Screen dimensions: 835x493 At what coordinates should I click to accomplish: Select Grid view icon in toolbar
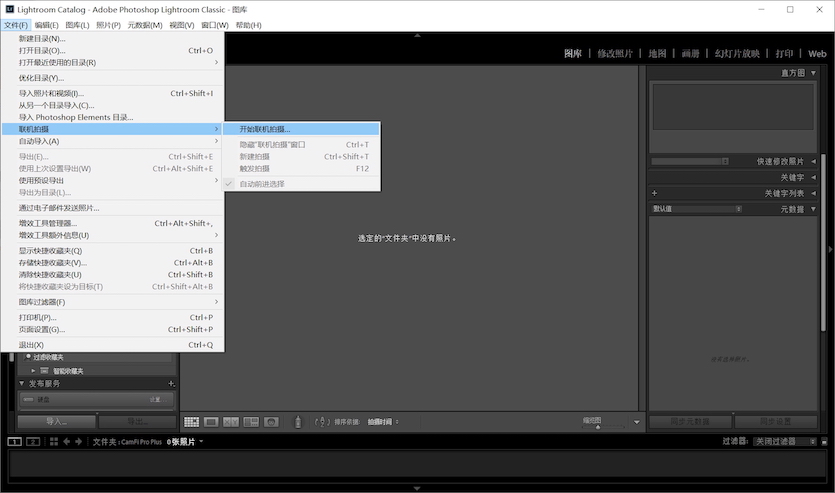click(192, 423)
